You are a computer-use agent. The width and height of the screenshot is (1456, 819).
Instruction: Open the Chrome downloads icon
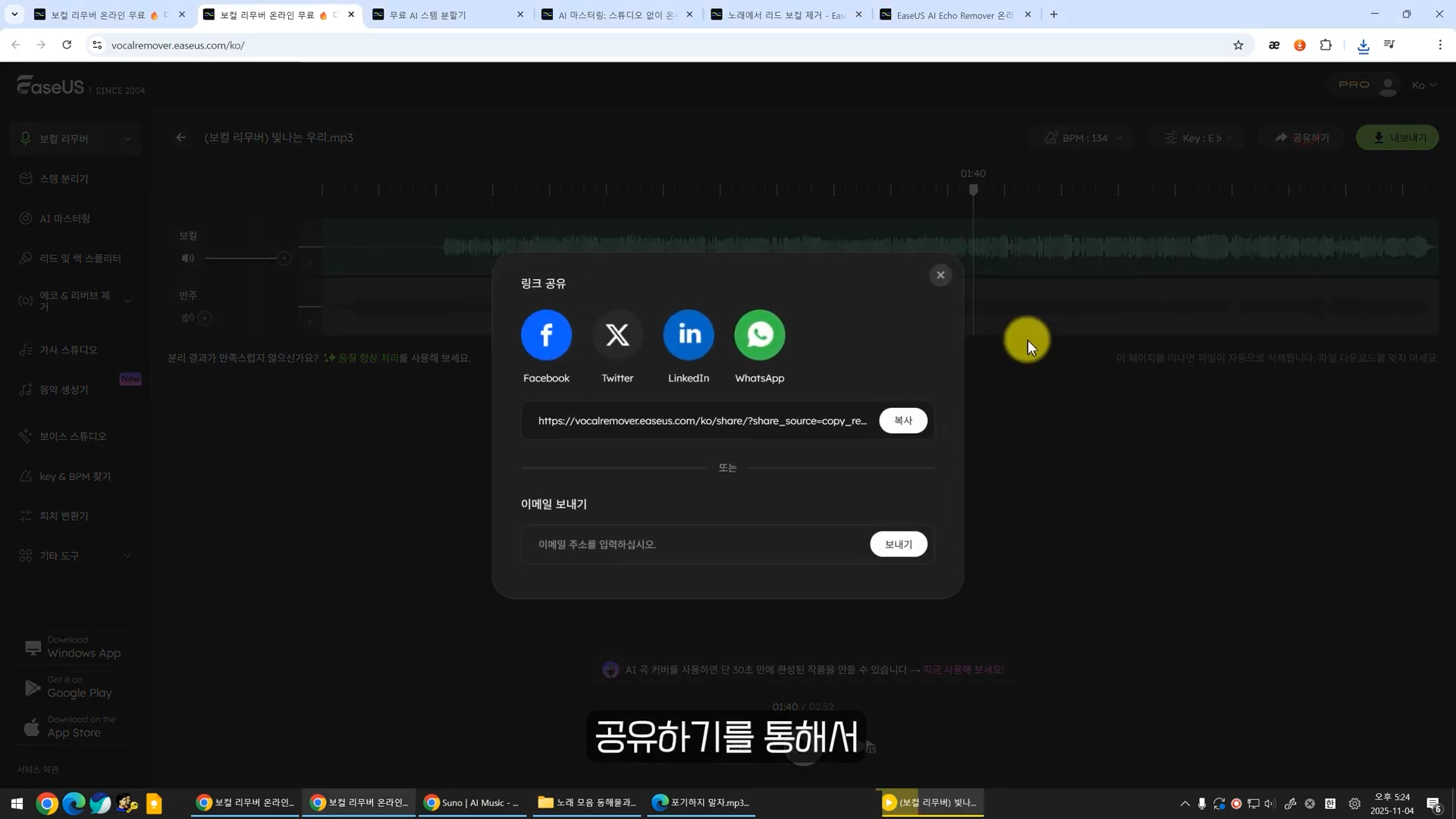(x=1363, y=45)
